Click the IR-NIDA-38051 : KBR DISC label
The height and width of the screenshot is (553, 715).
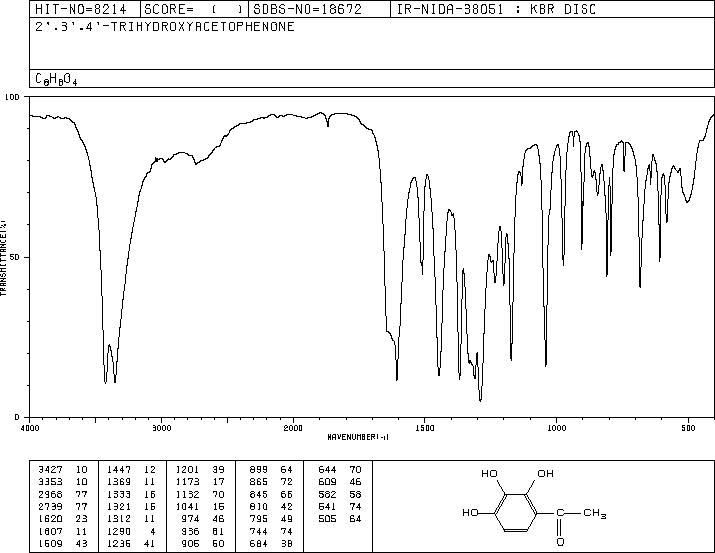click(x=497, y=9)
